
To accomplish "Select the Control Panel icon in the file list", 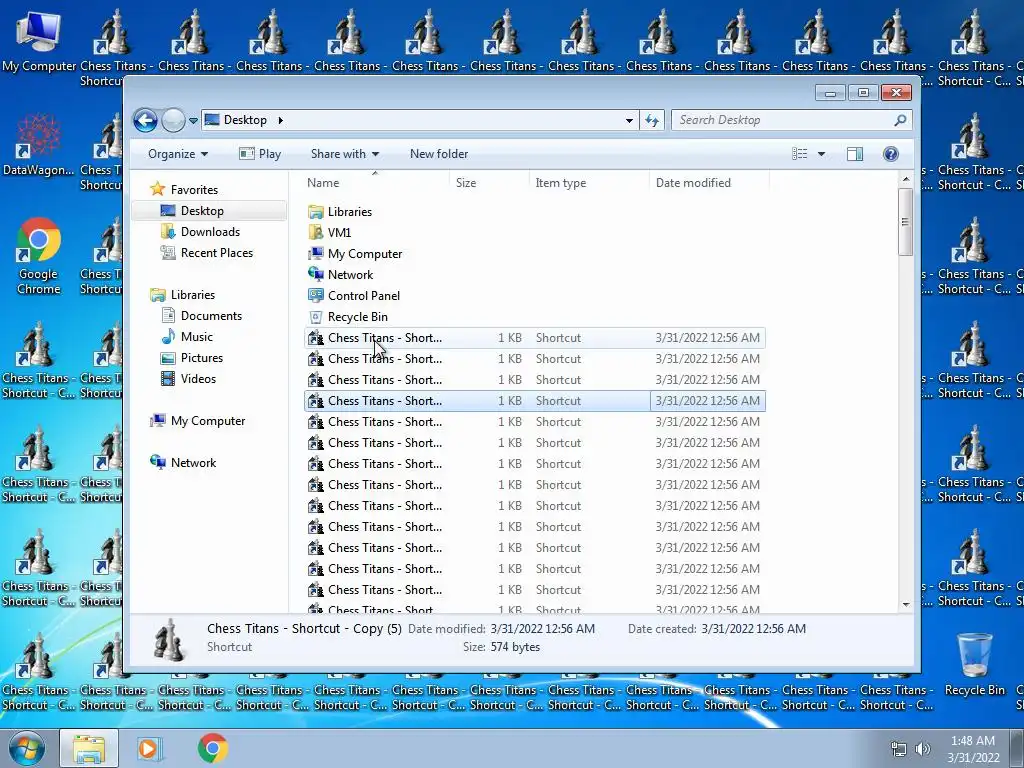I will (316, 296).
